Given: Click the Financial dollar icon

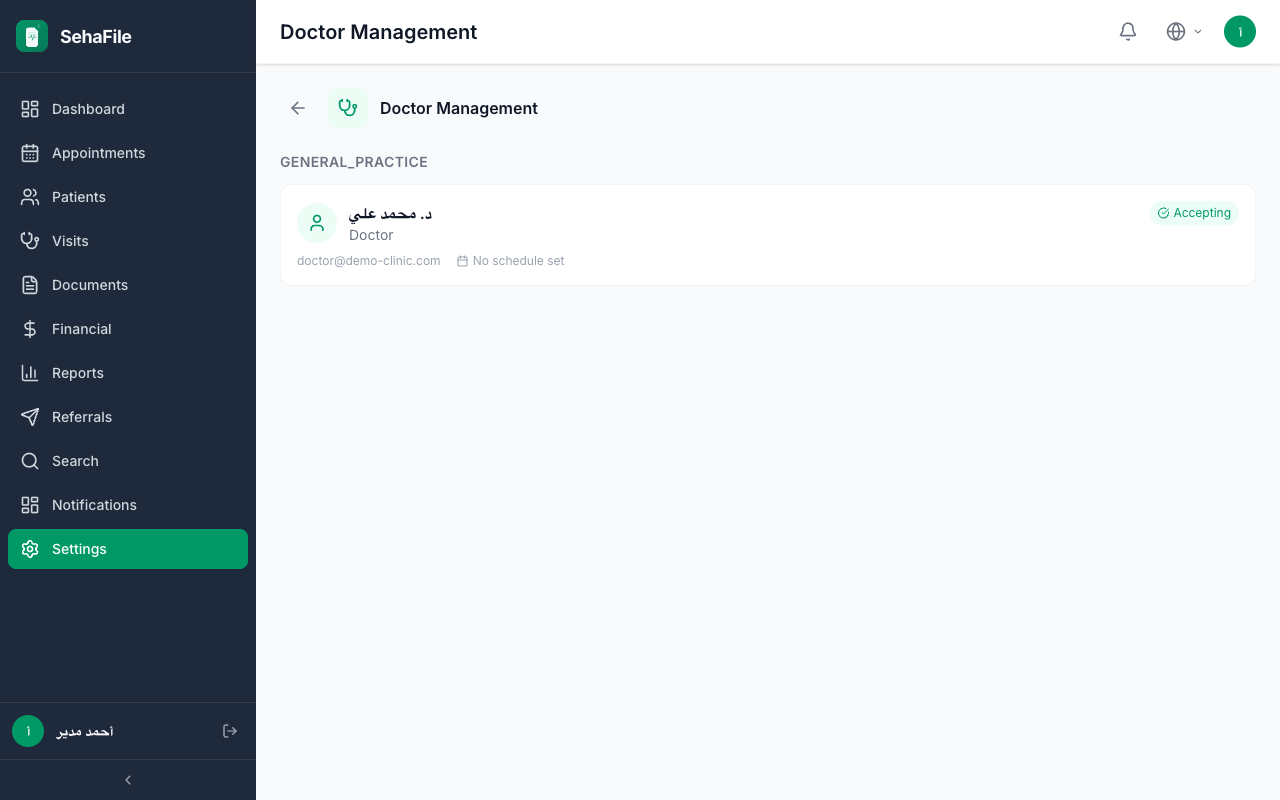Looking at the screenshot, I should (x=30, y=329).
